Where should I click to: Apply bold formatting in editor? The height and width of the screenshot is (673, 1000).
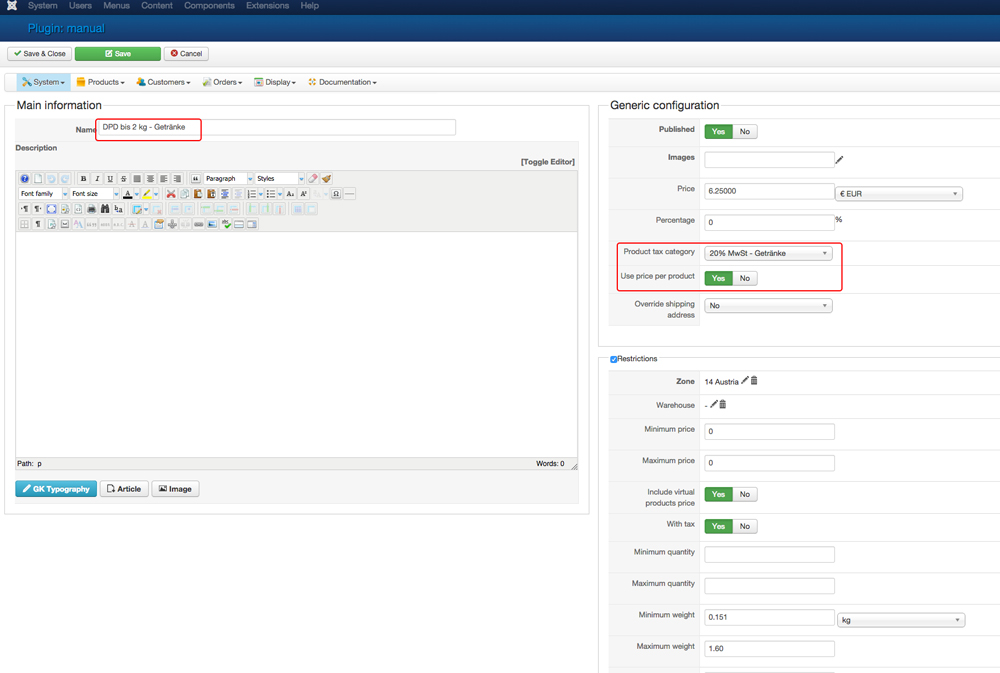click(84, 179)
